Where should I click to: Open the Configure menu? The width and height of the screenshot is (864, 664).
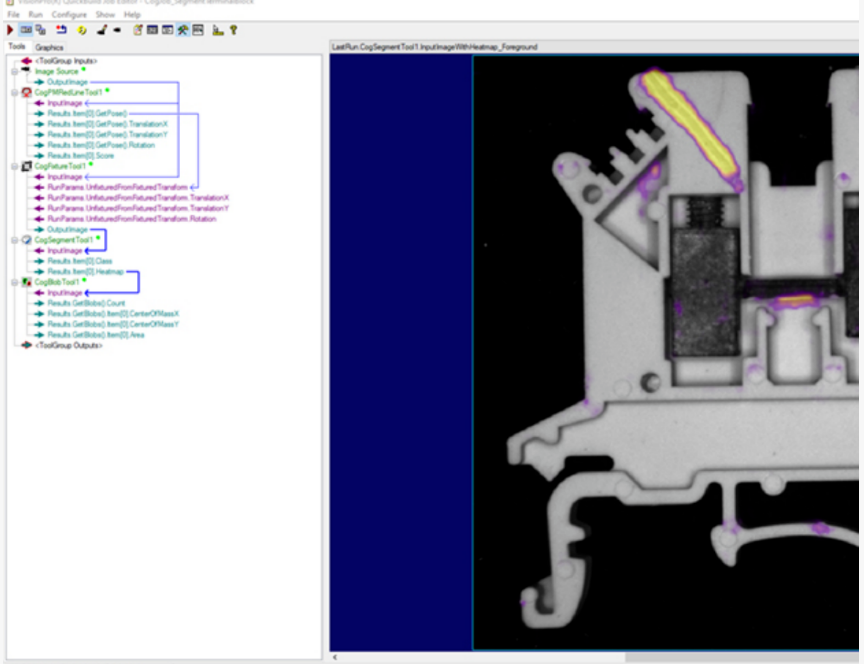(x=69, y=15)
